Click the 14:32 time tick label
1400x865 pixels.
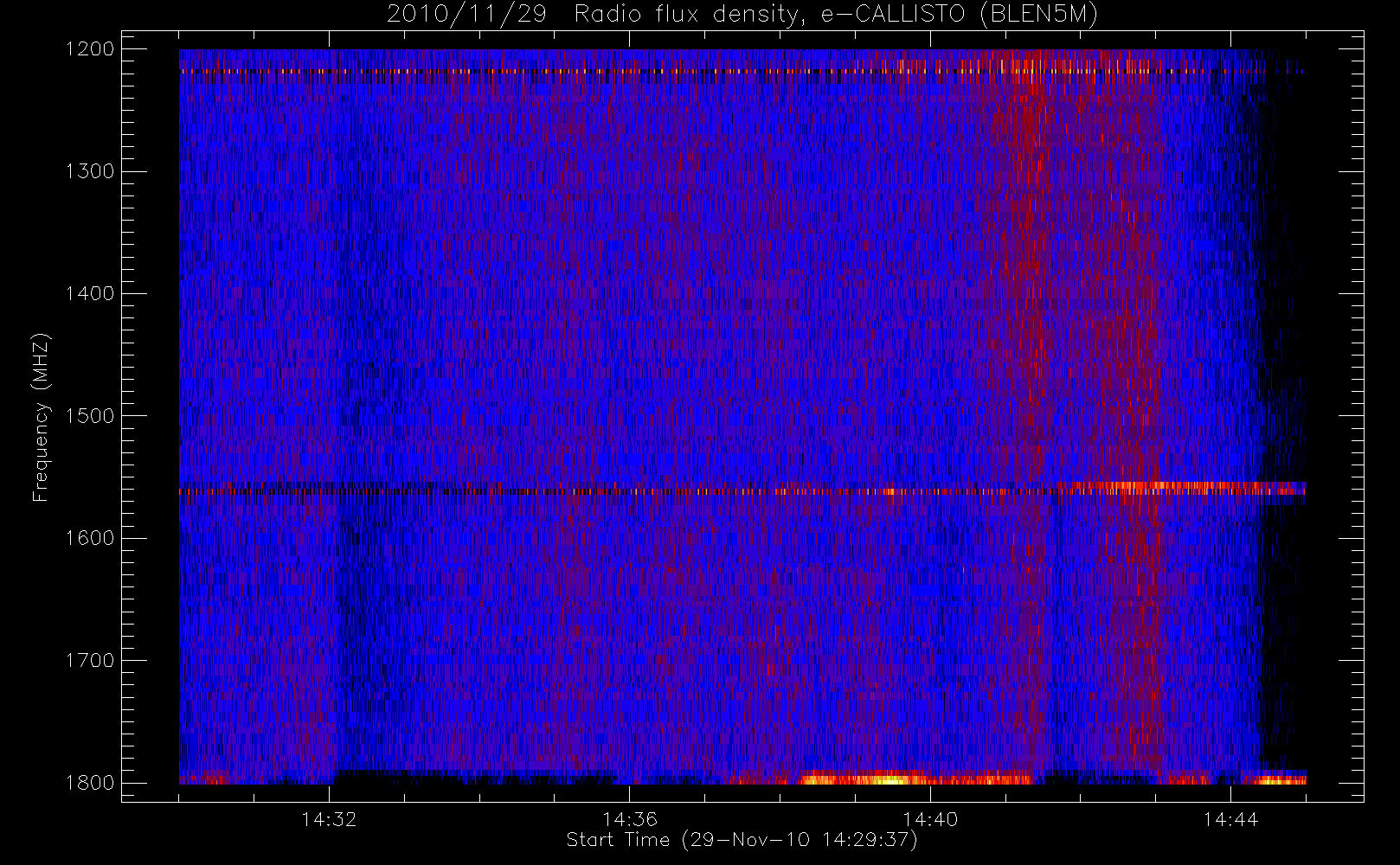pyautogui.click(x=329, y=819)
